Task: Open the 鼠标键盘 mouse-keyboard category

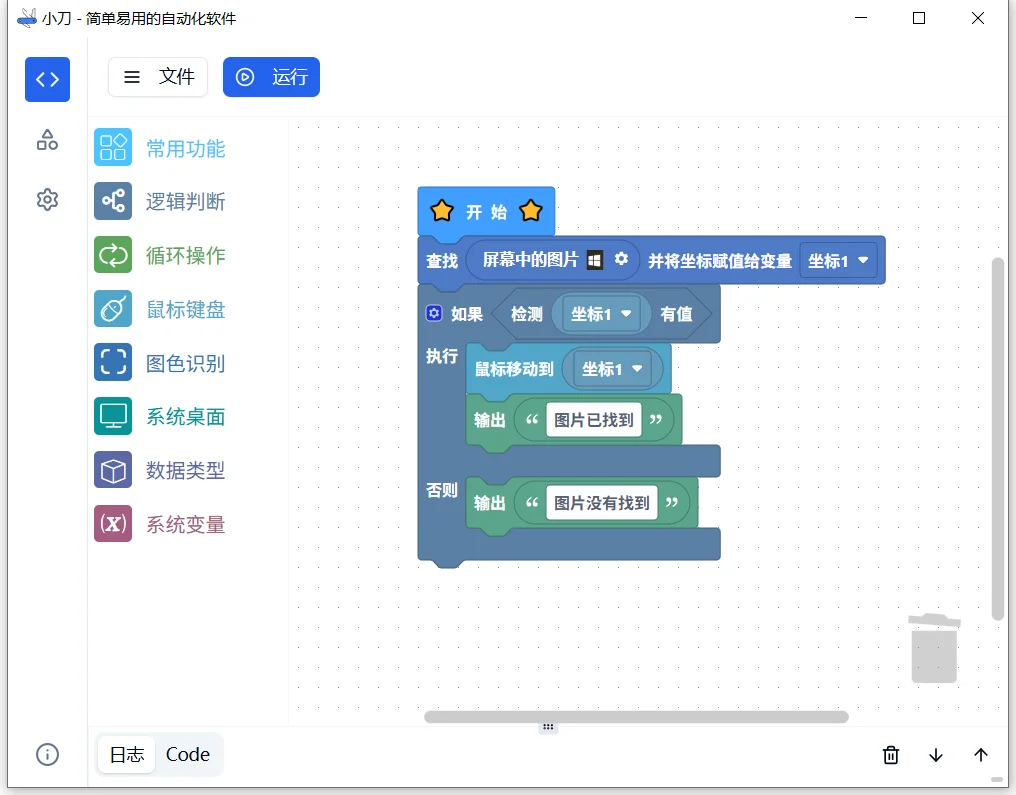Action: click(x=112, y=309)
